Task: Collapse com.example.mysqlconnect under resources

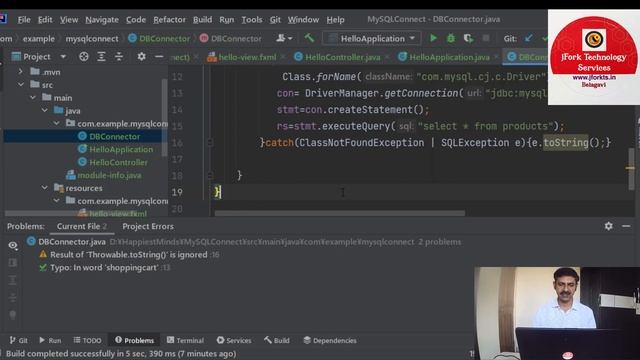Action: 56,201
